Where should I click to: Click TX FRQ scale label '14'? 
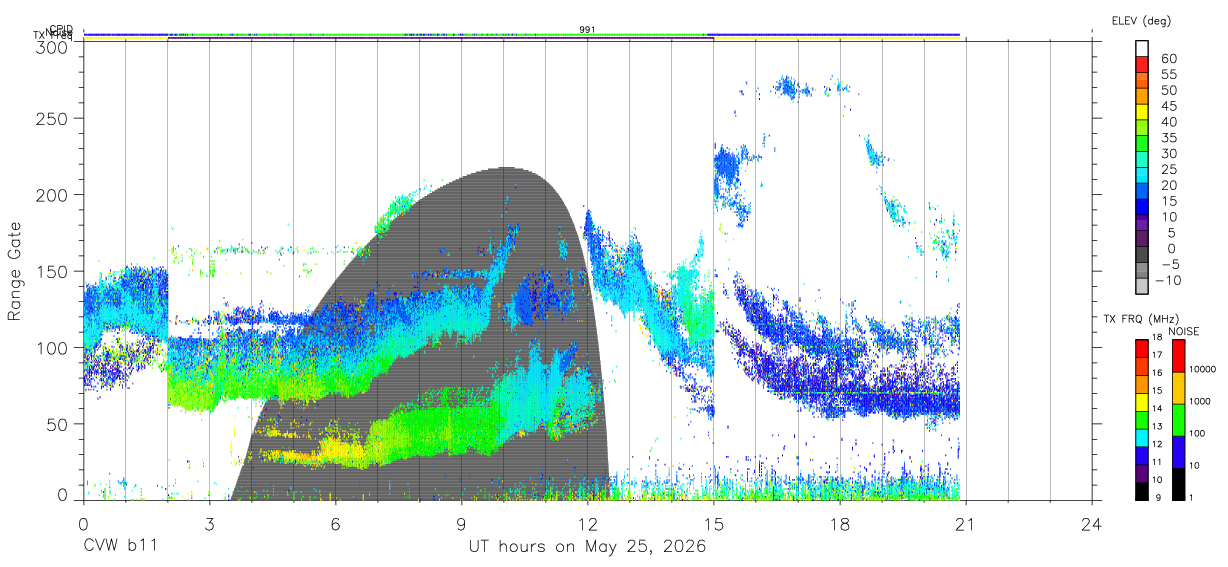click(1157, 408)
